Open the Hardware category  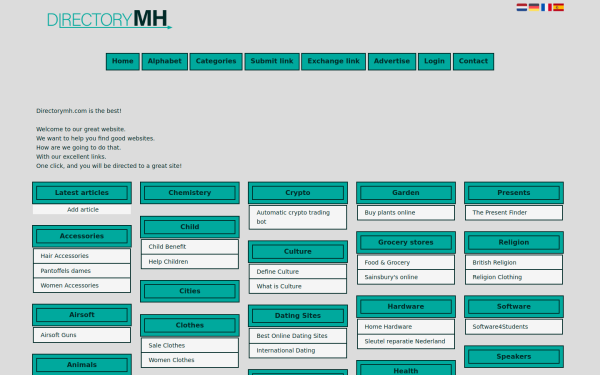pyautogui.click(x=406, y=307)
